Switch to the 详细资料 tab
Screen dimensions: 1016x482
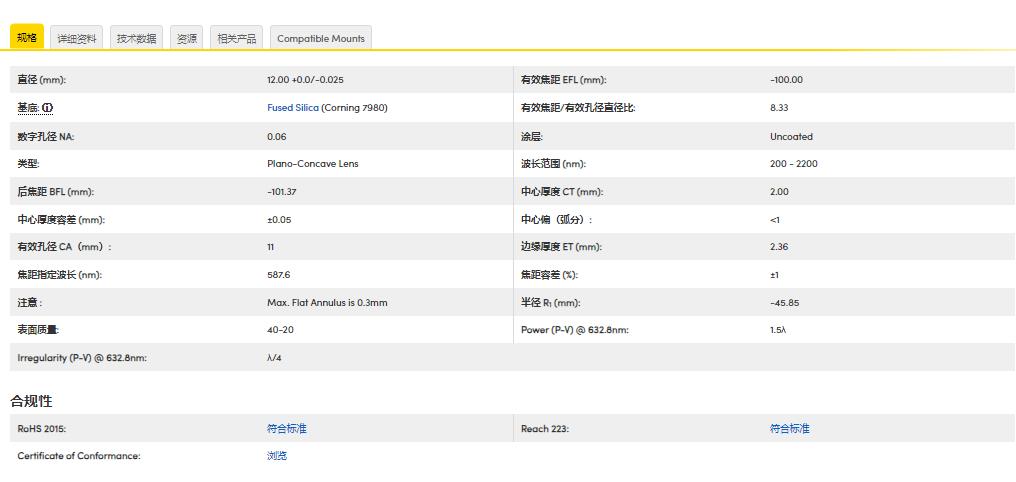[77, 39]
